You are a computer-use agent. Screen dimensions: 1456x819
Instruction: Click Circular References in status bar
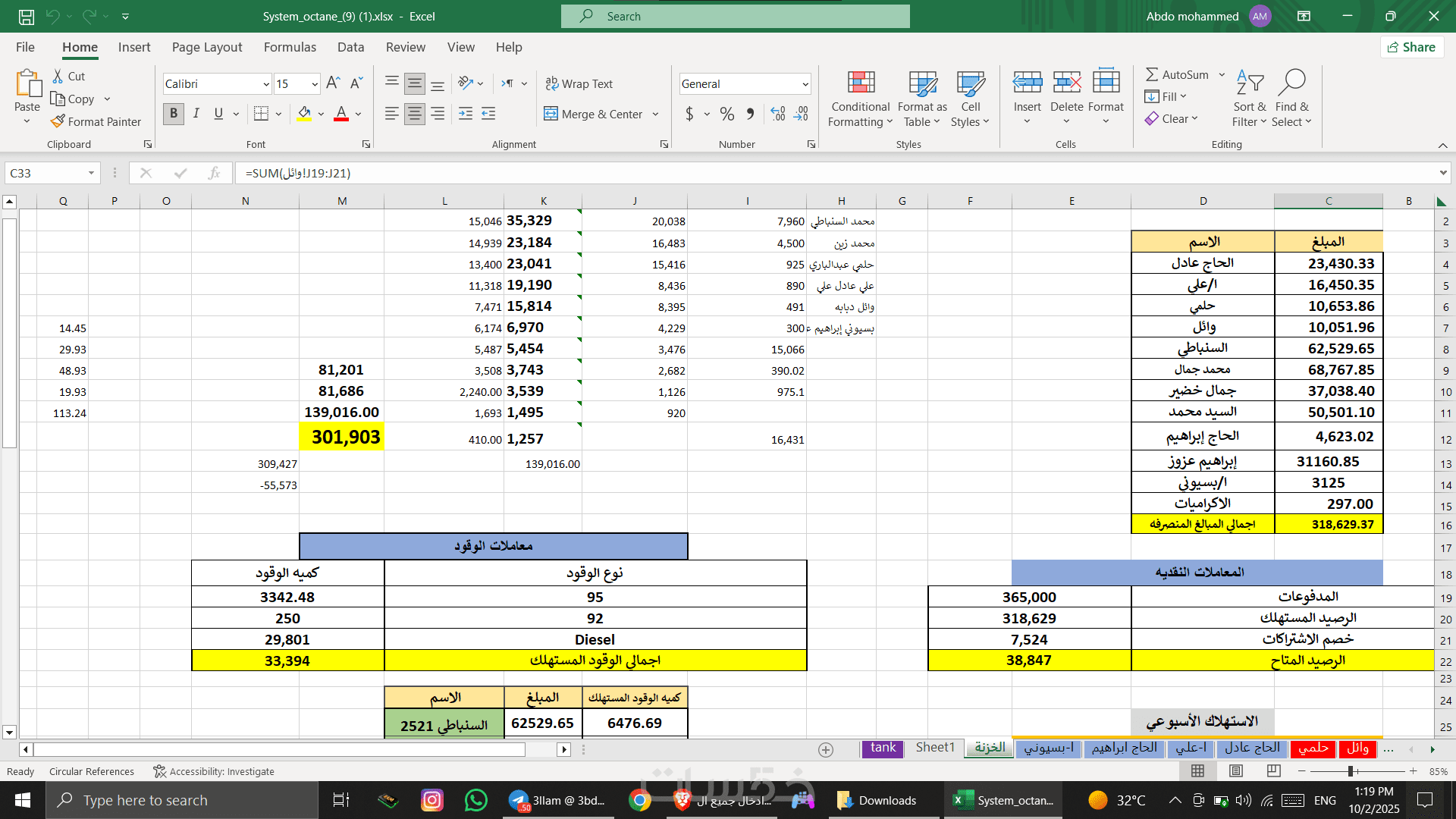coord(92,771)
